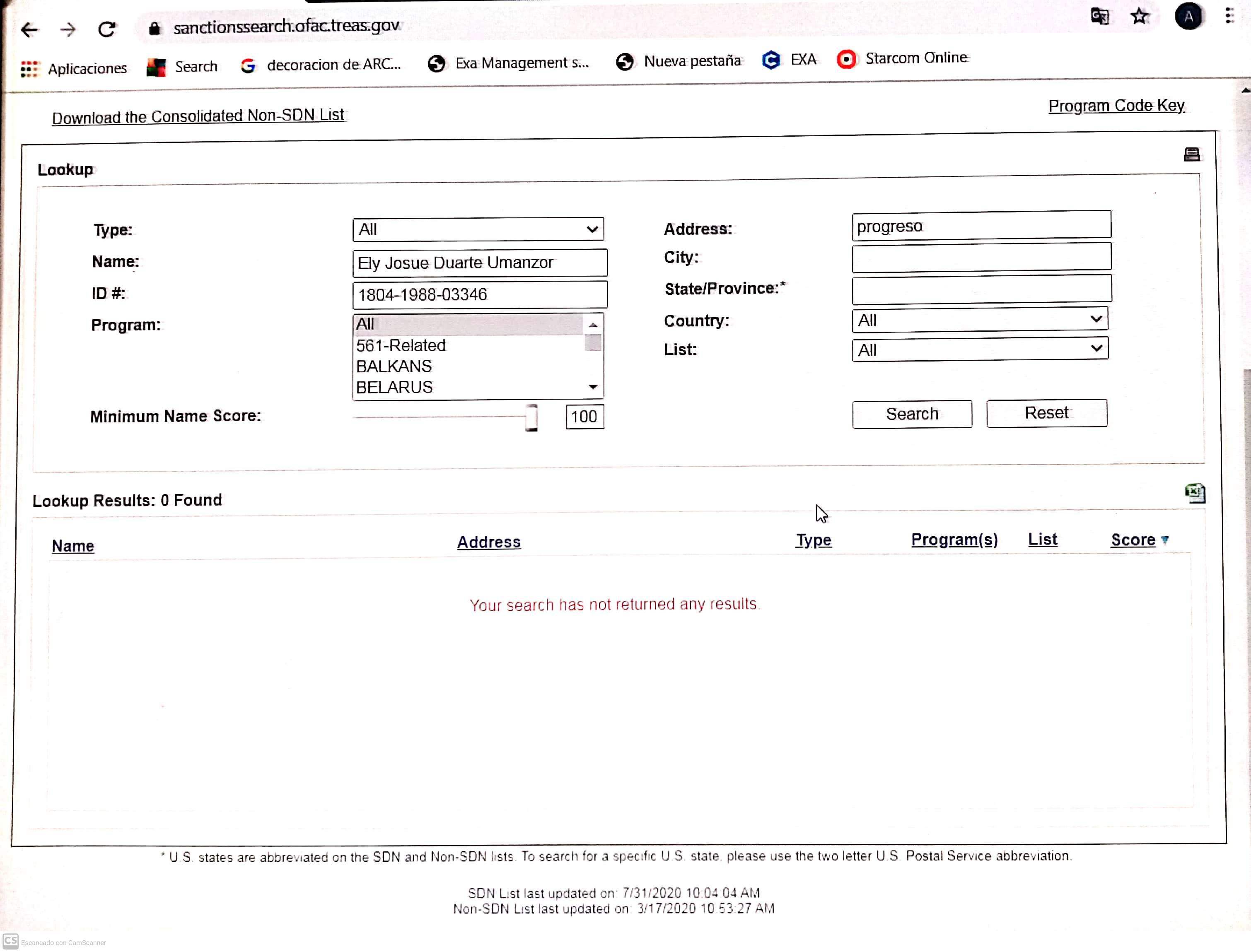Bookmark page with star icon
1251x952 pixels.
[1140, 17]
